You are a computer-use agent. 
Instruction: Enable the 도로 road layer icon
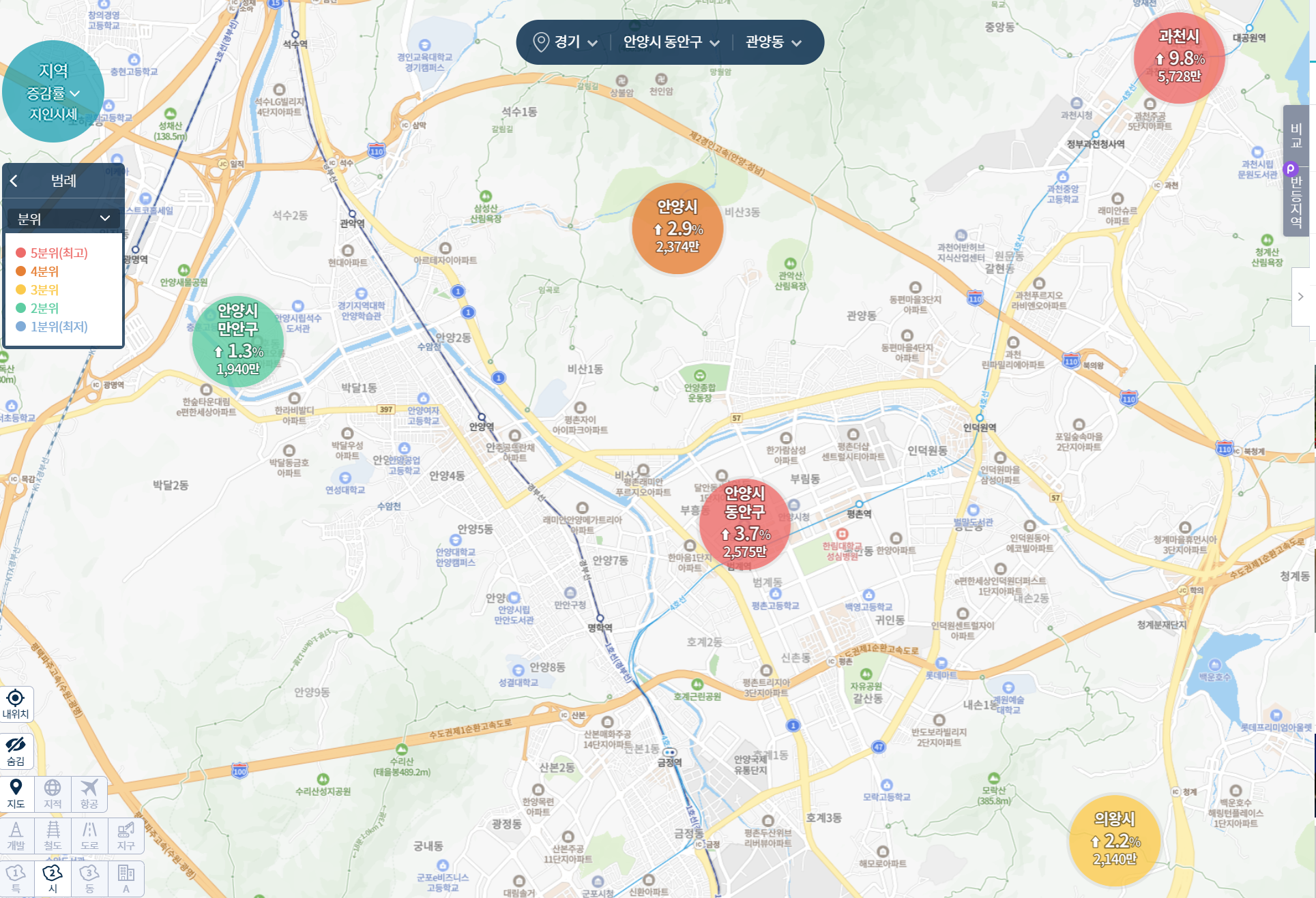point(89,835)
